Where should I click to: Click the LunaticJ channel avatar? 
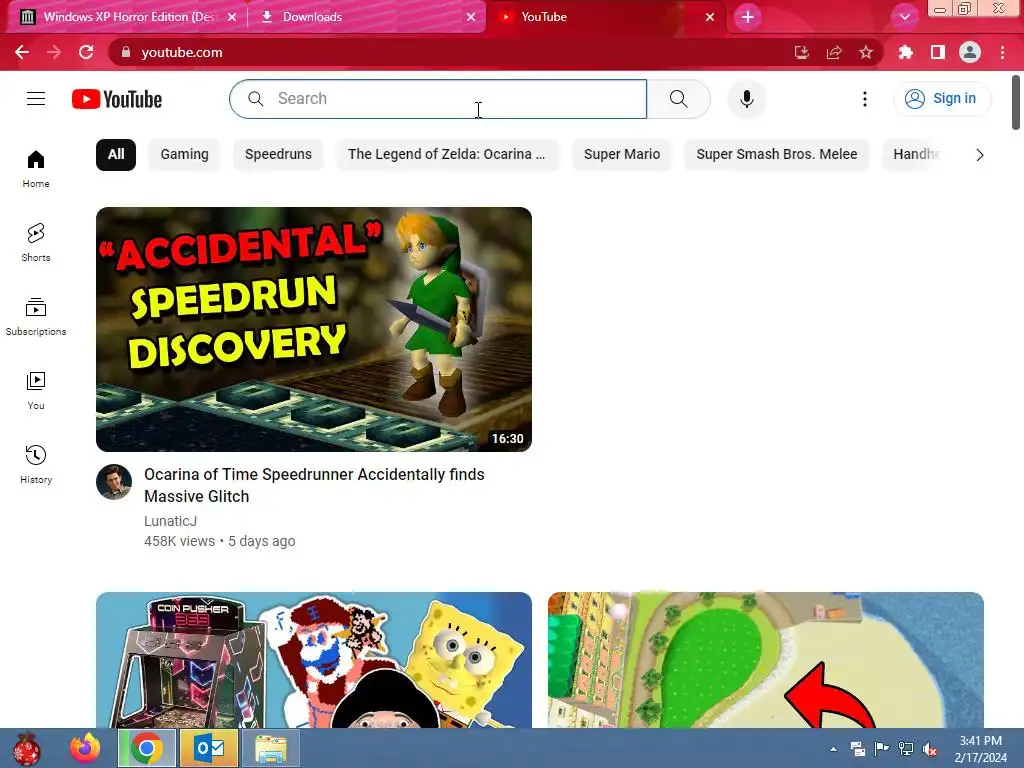114,482
